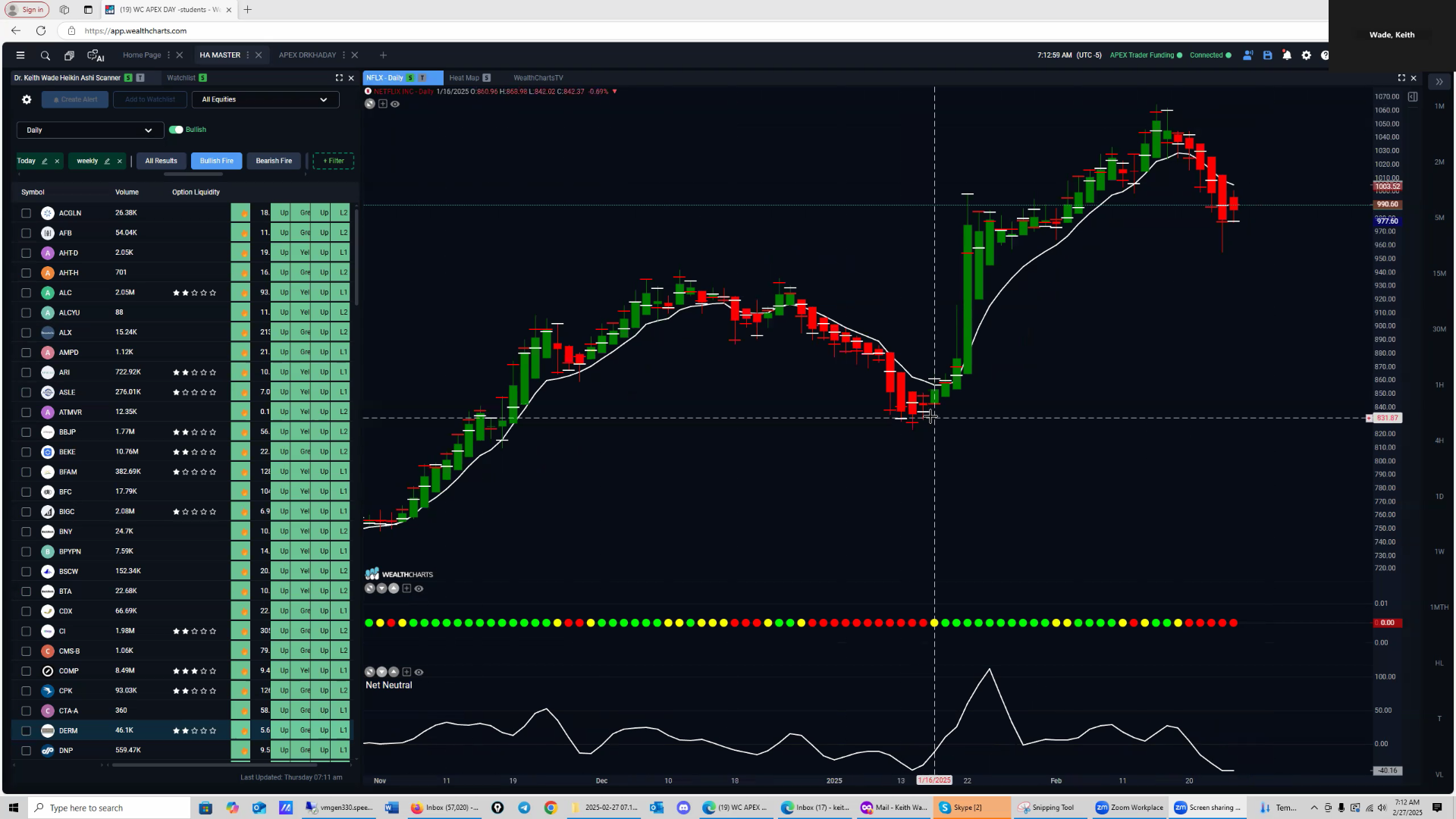Open Telegram from the taskbar
Screen dimensions: 1456x819
(x=524, y=808)
